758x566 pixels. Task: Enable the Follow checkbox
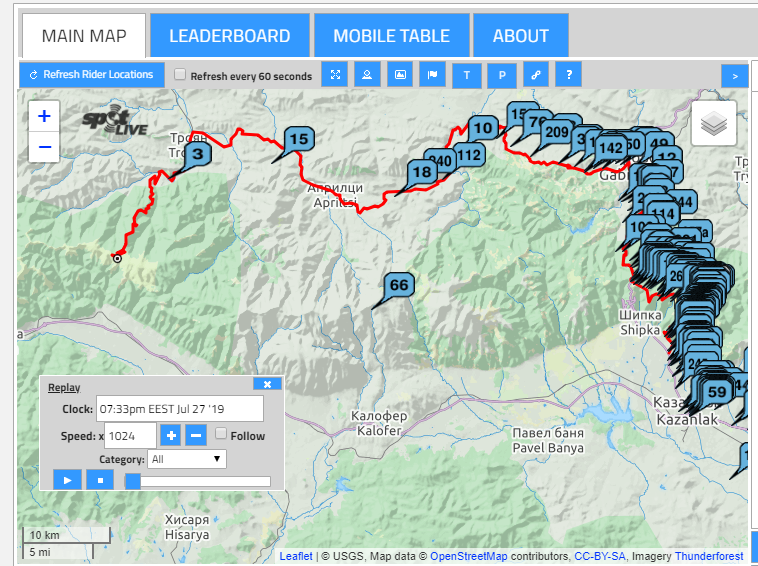tap(220, 433)
